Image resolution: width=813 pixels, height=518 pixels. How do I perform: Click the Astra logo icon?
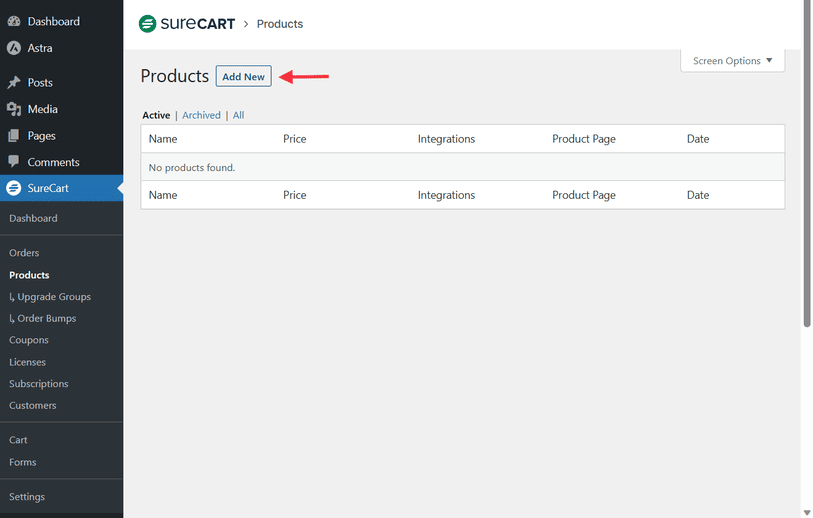point(14,48)
